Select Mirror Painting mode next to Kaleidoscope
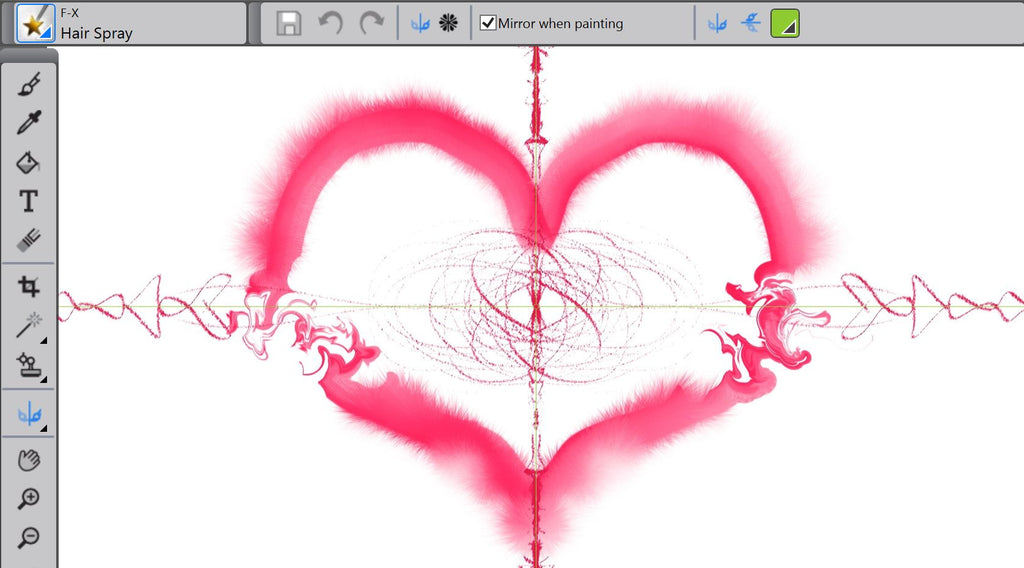Viewport: 1024px width, 568px height. (x=420, y=23)
